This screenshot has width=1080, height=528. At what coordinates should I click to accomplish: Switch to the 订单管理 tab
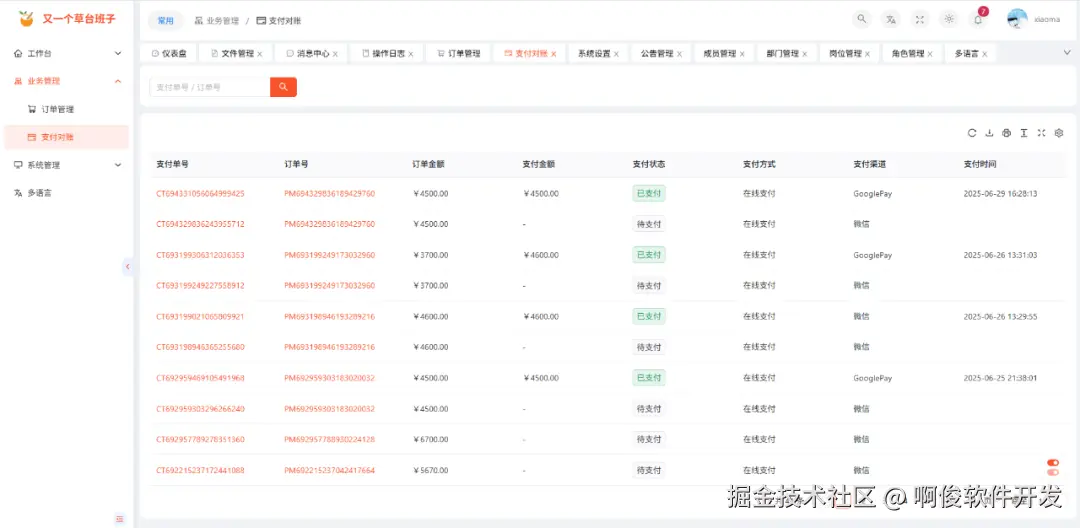pos(458,53)
